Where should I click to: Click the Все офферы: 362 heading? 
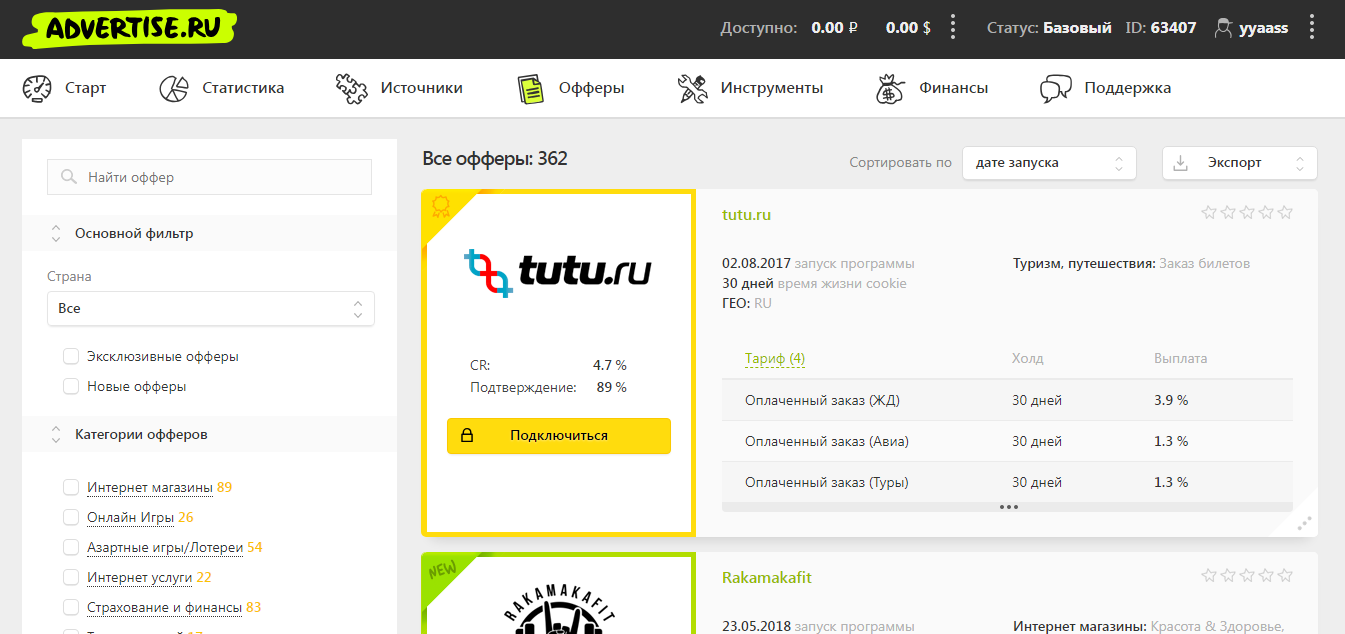[x=495, y=158]
